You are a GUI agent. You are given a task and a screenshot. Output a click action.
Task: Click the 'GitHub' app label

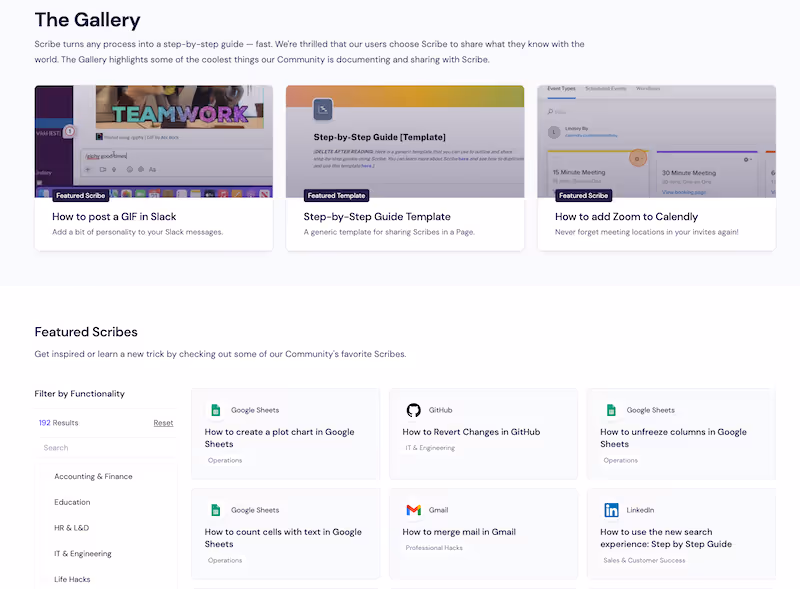(440, 410)
